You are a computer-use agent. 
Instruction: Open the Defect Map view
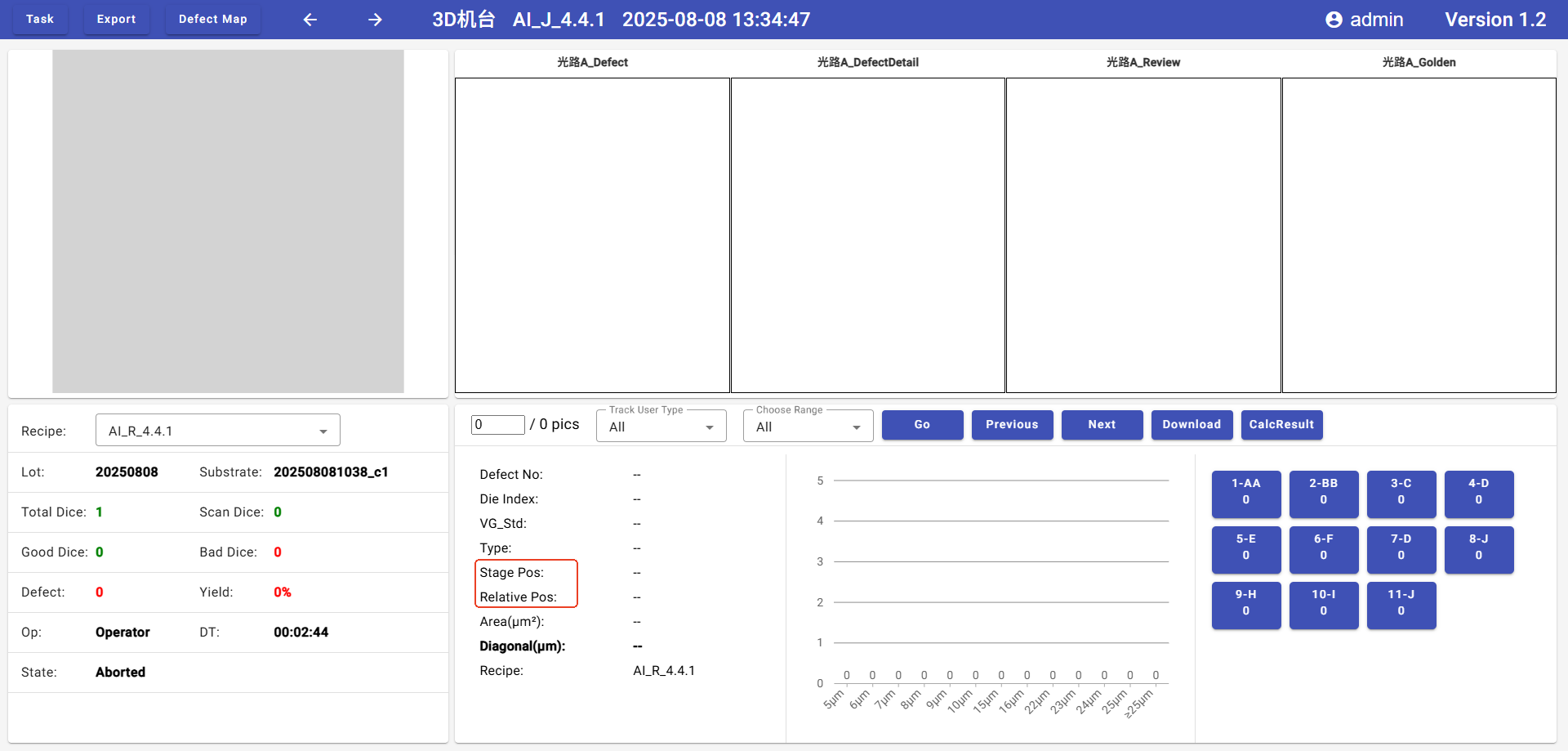pyautogui.click(x=212, y=20)
